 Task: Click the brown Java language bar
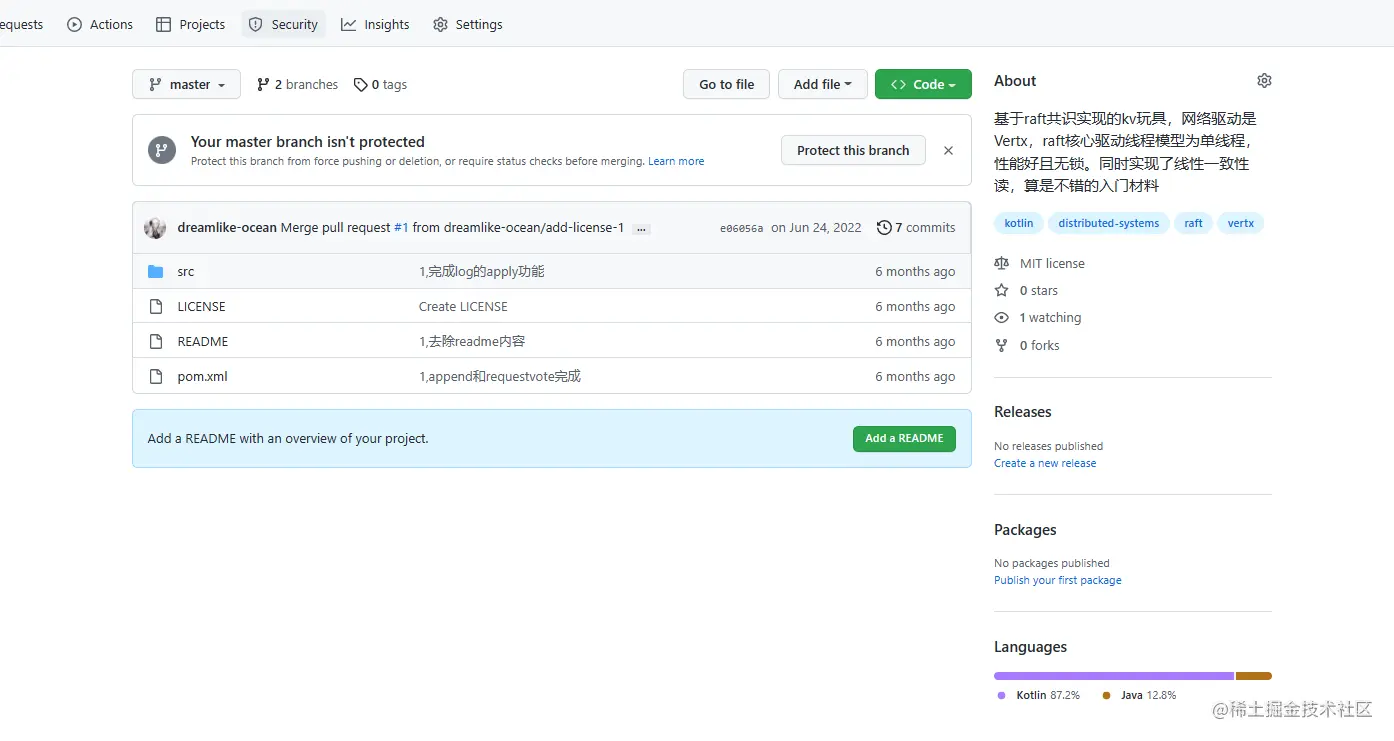(x=1254, y=676)
